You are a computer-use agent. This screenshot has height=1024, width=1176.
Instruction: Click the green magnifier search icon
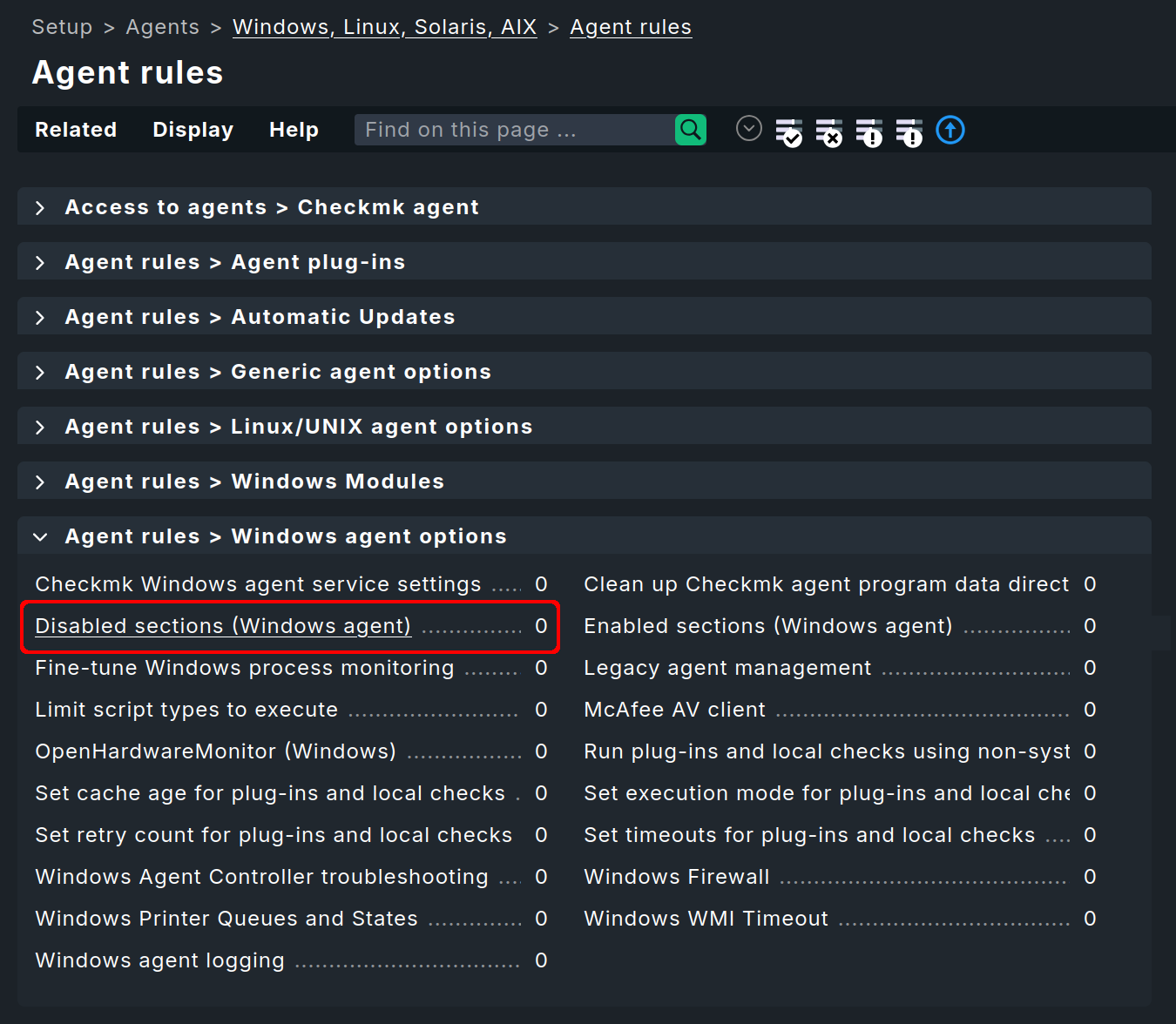690,129
